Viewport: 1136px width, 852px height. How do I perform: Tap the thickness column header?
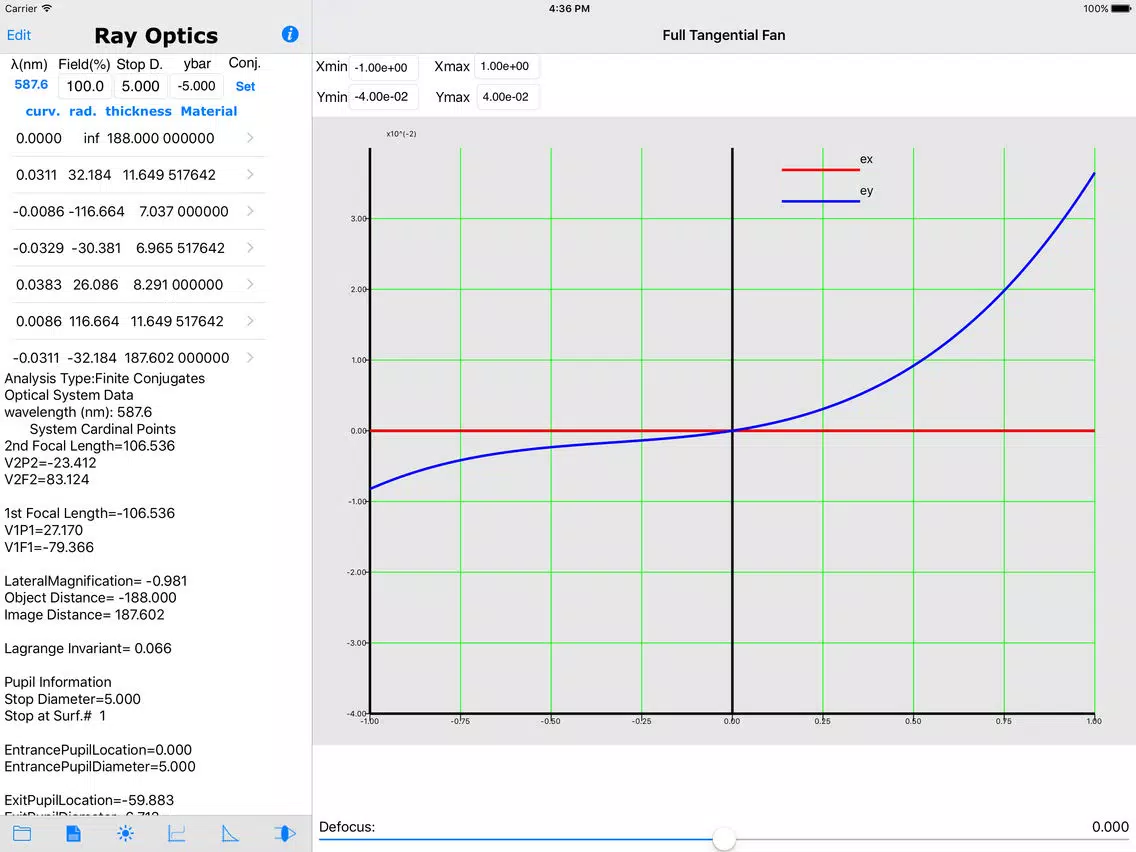pos(138,111)
